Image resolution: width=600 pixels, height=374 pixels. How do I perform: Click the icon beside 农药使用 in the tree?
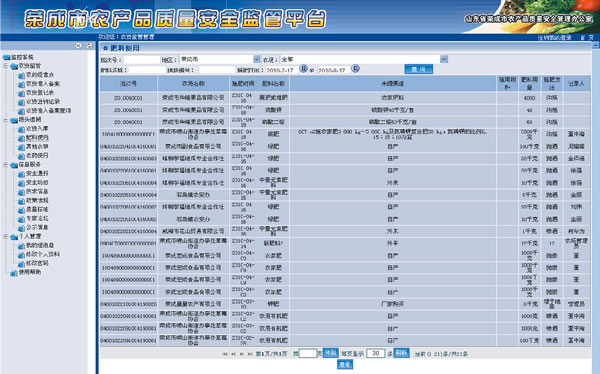point(21,156)
